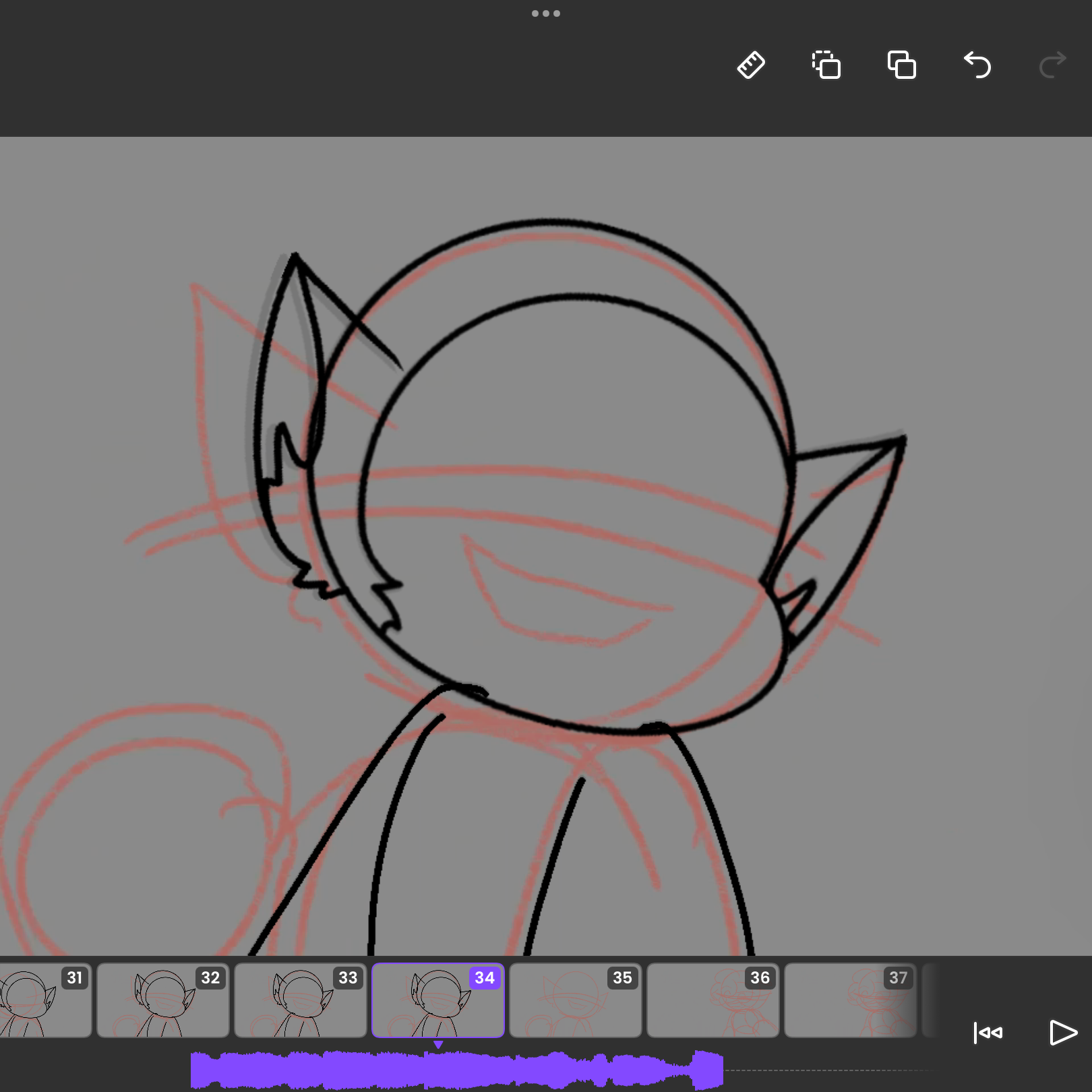The image size is (1092, 1092).
Task: Select frame 35 thumbnail
Action: [576, 1000]
